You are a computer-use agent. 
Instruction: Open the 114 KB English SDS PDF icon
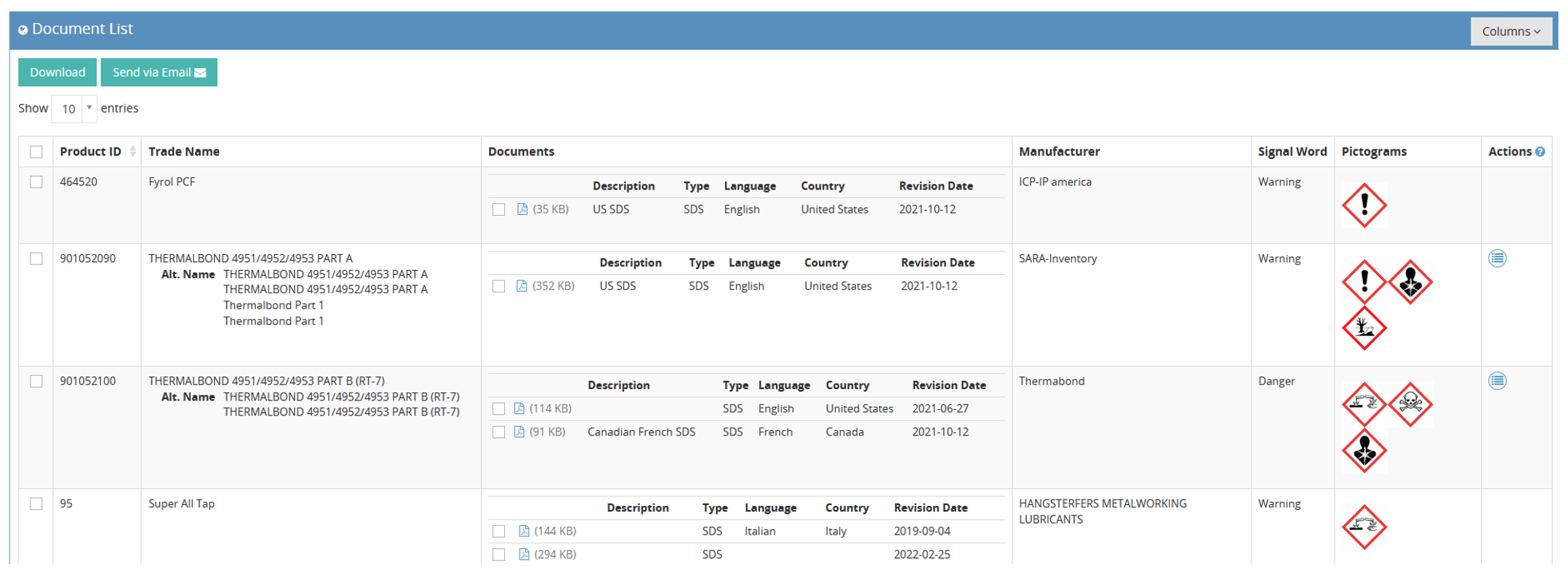point(519,408)
